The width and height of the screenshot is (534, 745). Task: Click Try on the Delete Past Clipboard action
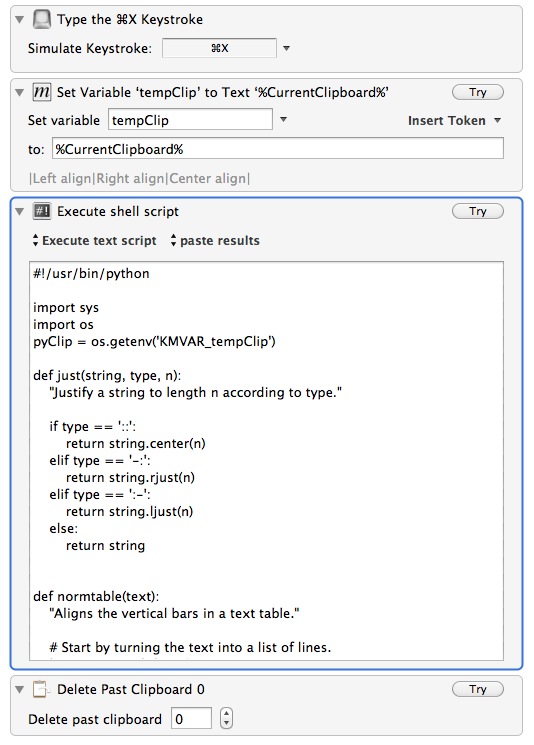[x=477, y=689]
